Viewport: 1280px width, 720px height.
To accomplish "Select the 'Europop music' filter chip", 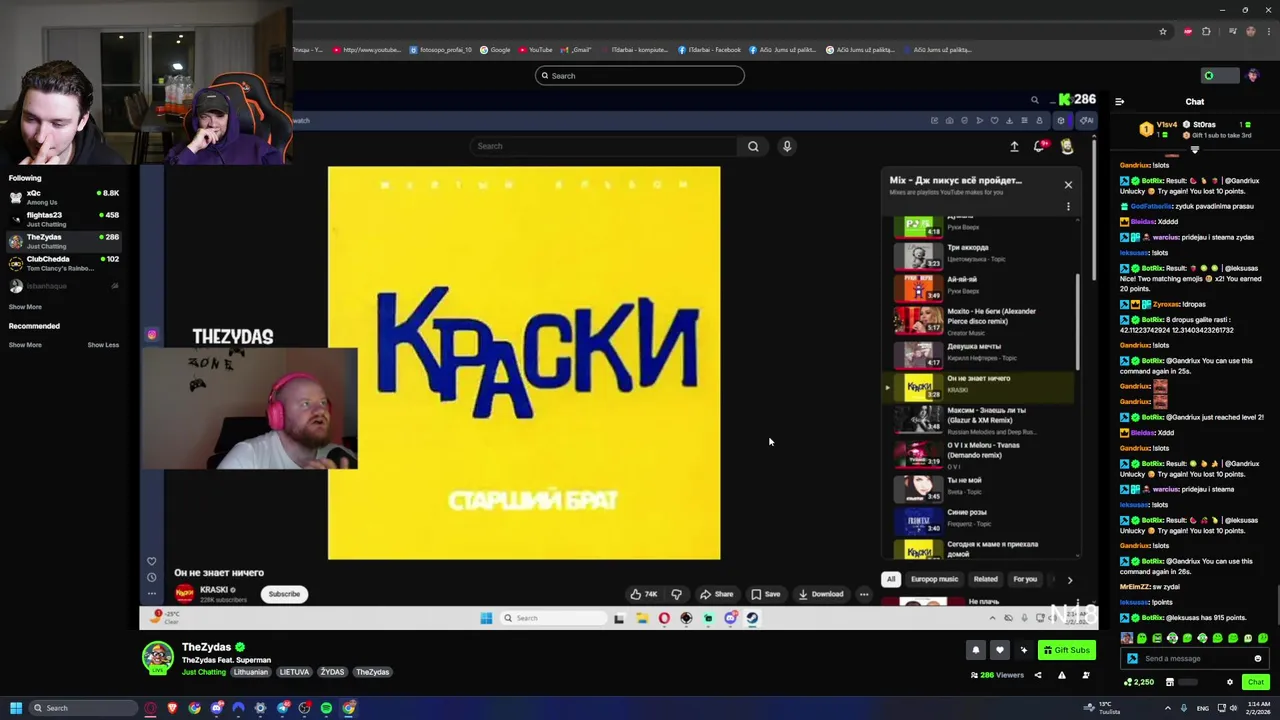I will 934,579.
